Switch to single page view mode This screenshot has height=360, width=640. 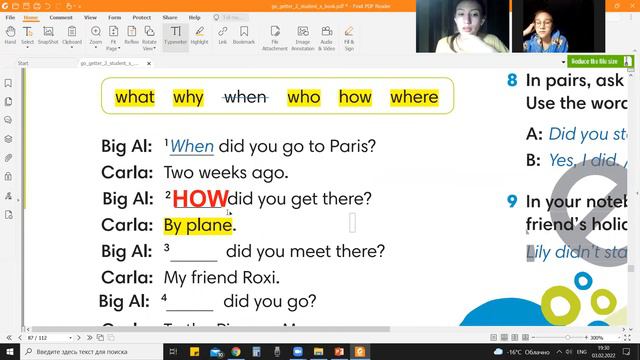(x=493, y=338)
